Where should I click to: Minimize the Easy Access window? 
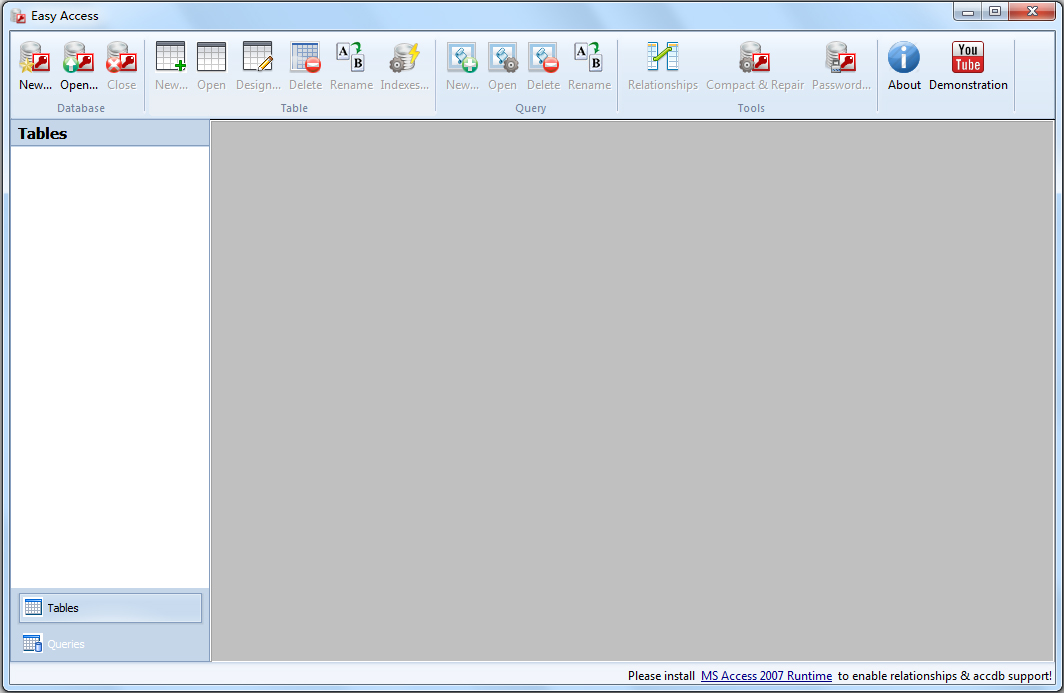click(968, 12)
